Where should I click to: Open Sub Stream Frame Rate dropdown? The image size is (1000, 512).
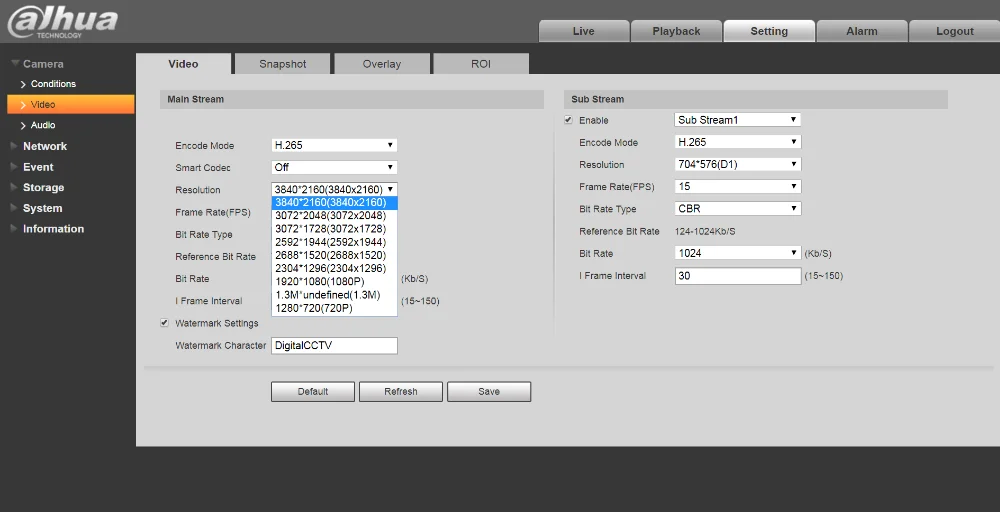tap(738, 187)
